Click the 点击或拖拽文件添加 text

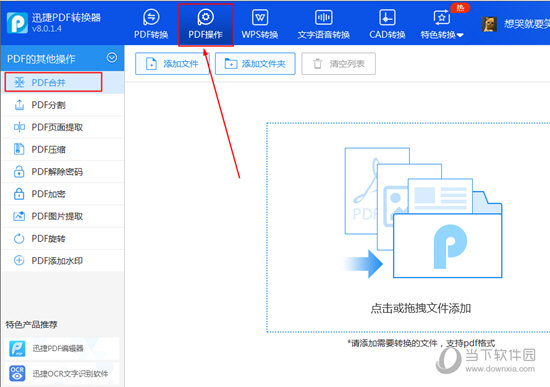coord(421,308)
